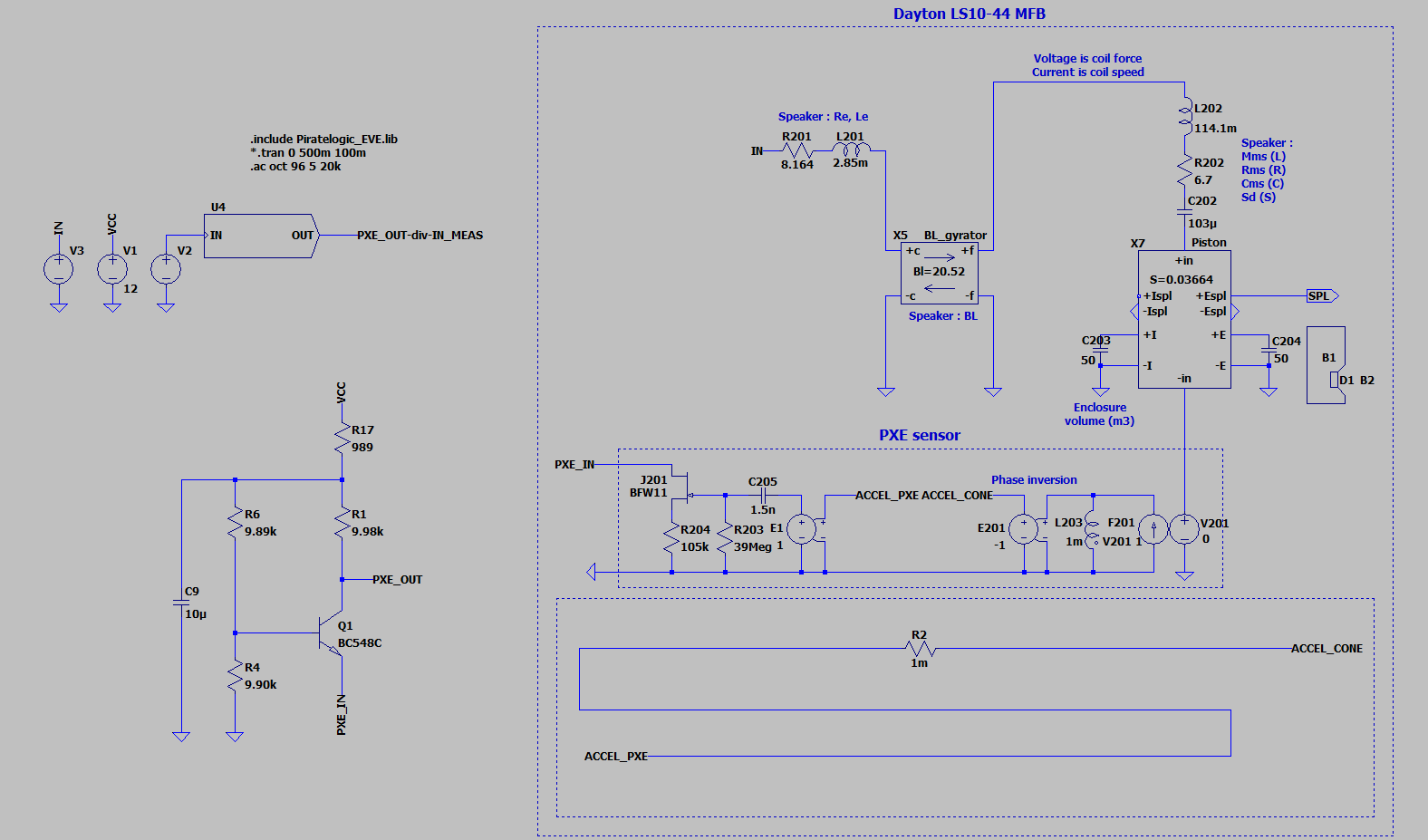Select the V3 voltage source symbol
The height and width of the screenshot is (840, 1428).
point(59,269)
